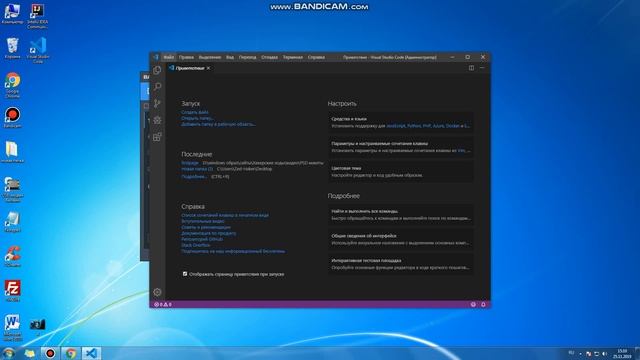The image size is (640, 360).
Task: Click the keybindings settings card
Action: (x=401, y=147)
